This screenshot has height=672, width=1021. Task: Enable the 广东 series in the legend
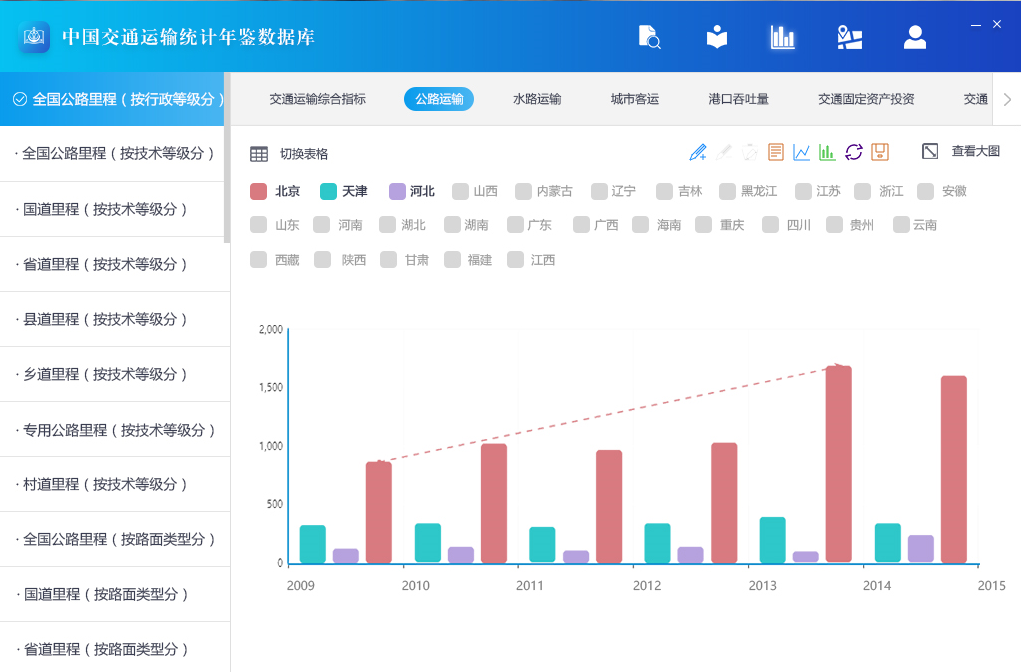[x=529, y=225]
